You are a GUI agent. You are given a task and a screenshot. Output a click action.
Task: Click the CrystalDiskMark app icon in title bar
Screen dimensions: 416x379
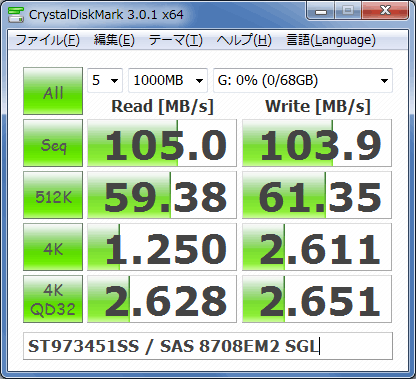tap(16, 14)
